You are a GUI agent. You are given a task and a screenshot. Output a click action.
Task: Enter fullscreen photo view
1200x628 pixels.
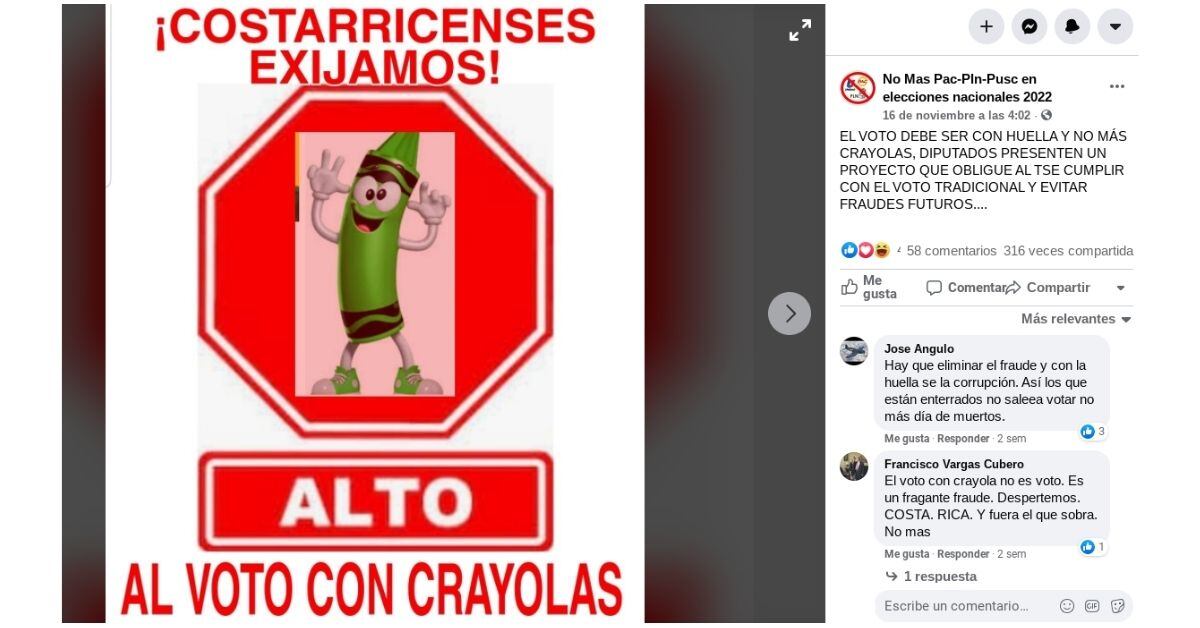[x=800, y=31]
